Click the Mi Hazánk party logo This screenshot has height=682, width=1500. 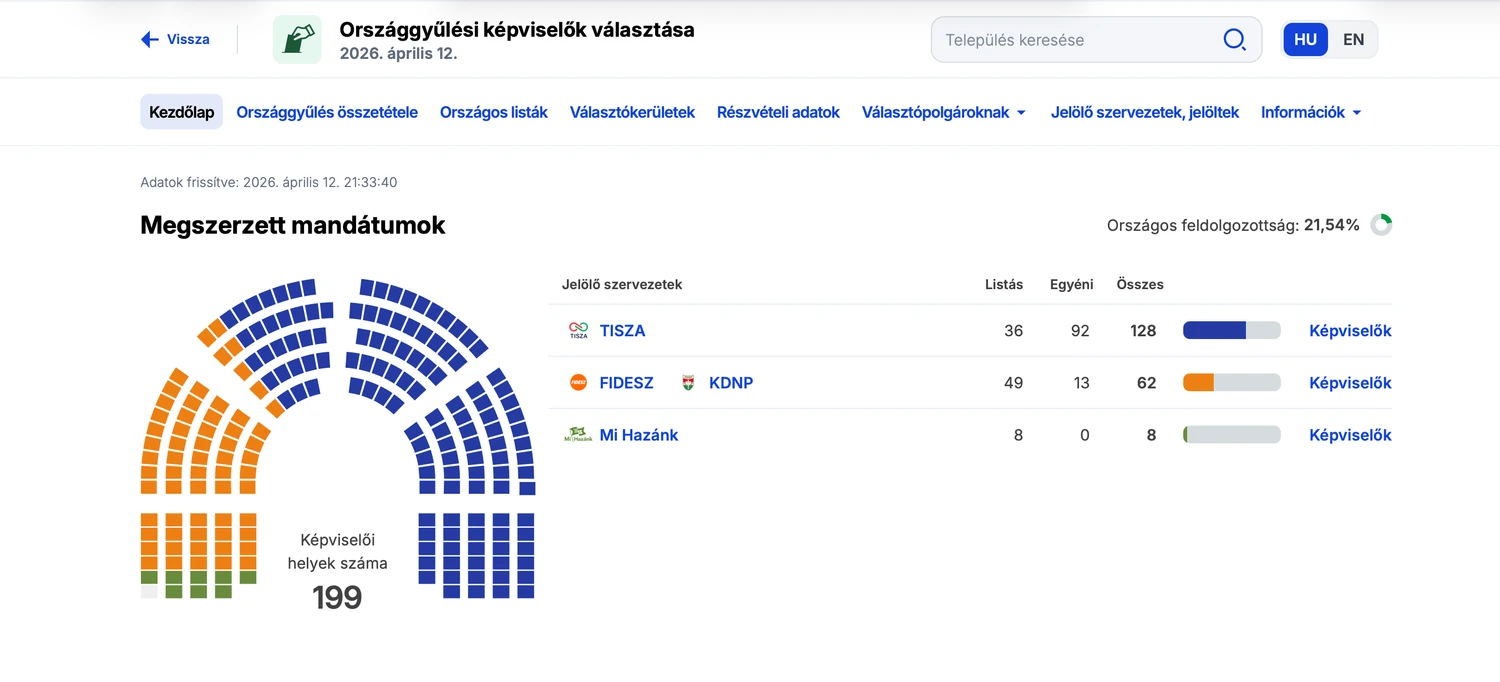(x=578, y=435)
